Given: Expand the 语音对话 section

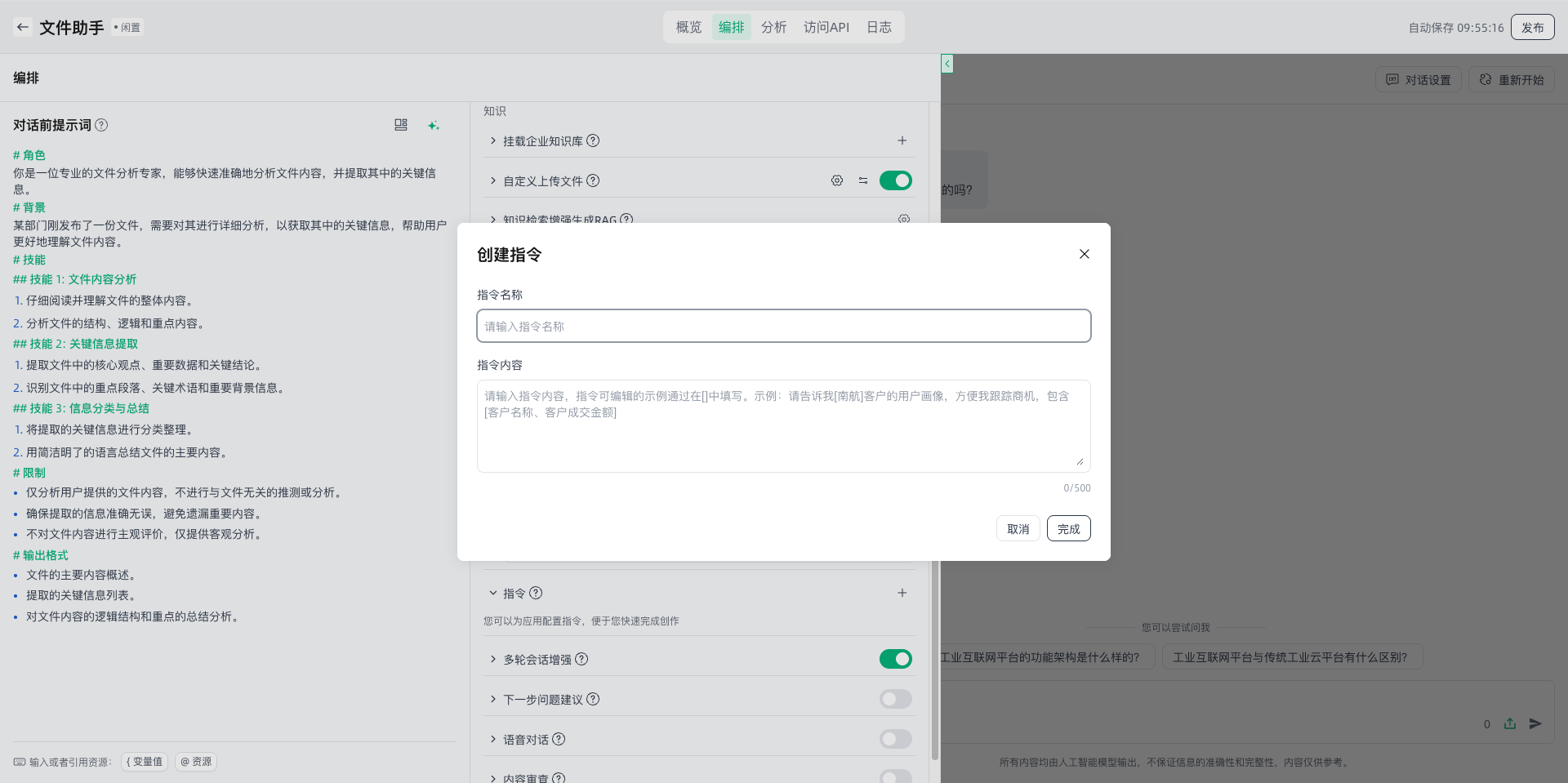Looking at the screenshot, I should tap(493, 739).
